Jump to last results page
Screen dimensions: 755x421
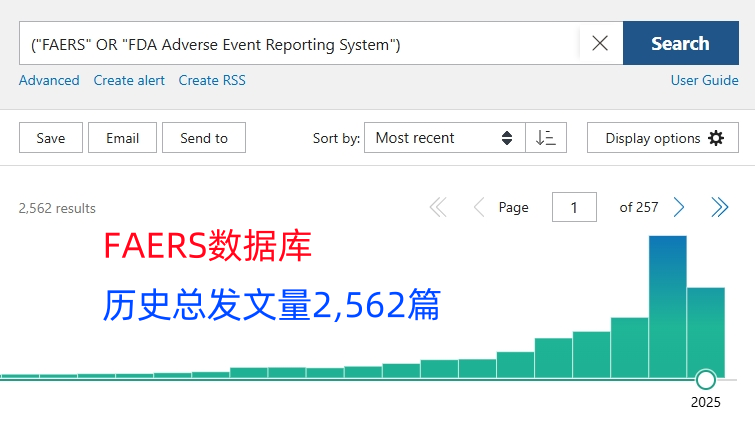(720, 208)
